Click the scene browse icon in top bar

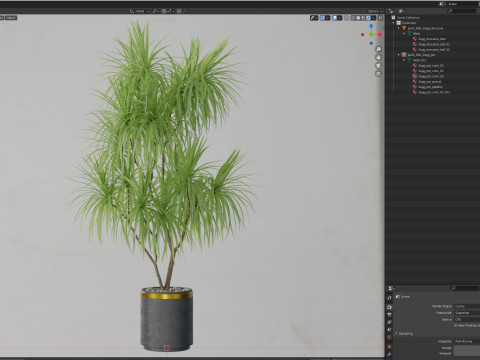pyautogui.click(x=441, y=4)
